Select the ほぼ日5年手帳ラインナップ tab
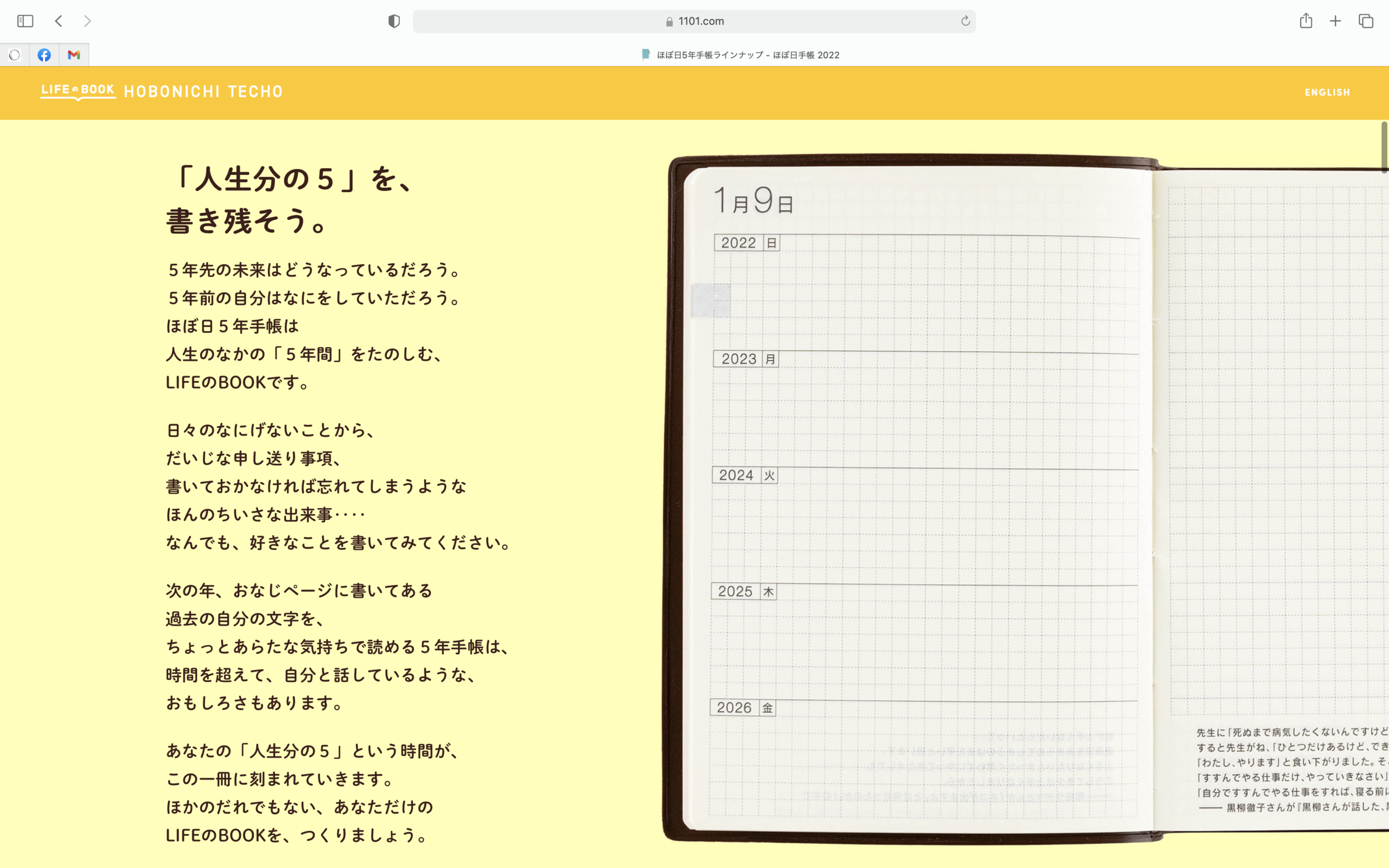 point(741,55)
